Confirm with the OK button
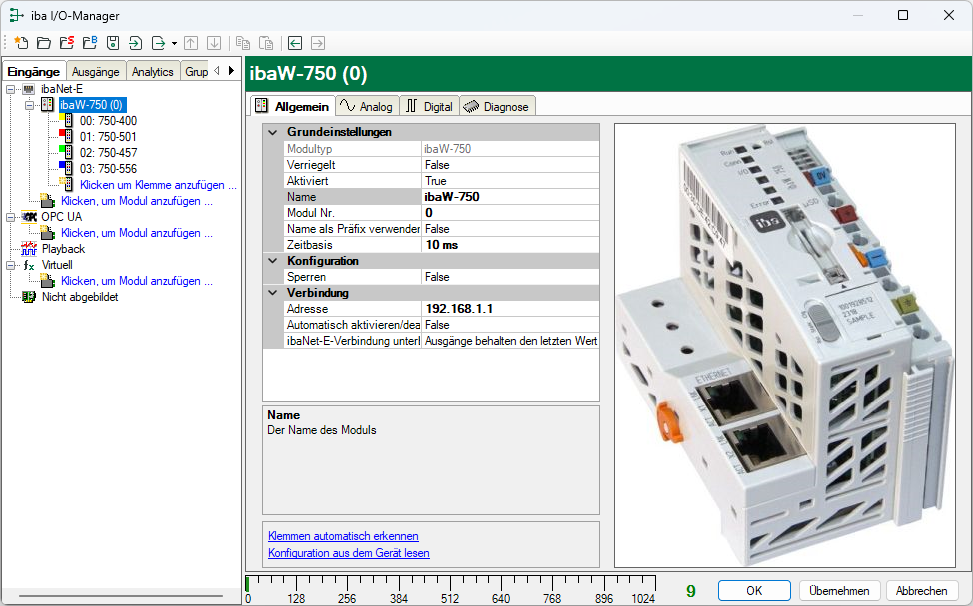Image resolution: width=973 pixels, height=606 pixels. pos(754,590)
